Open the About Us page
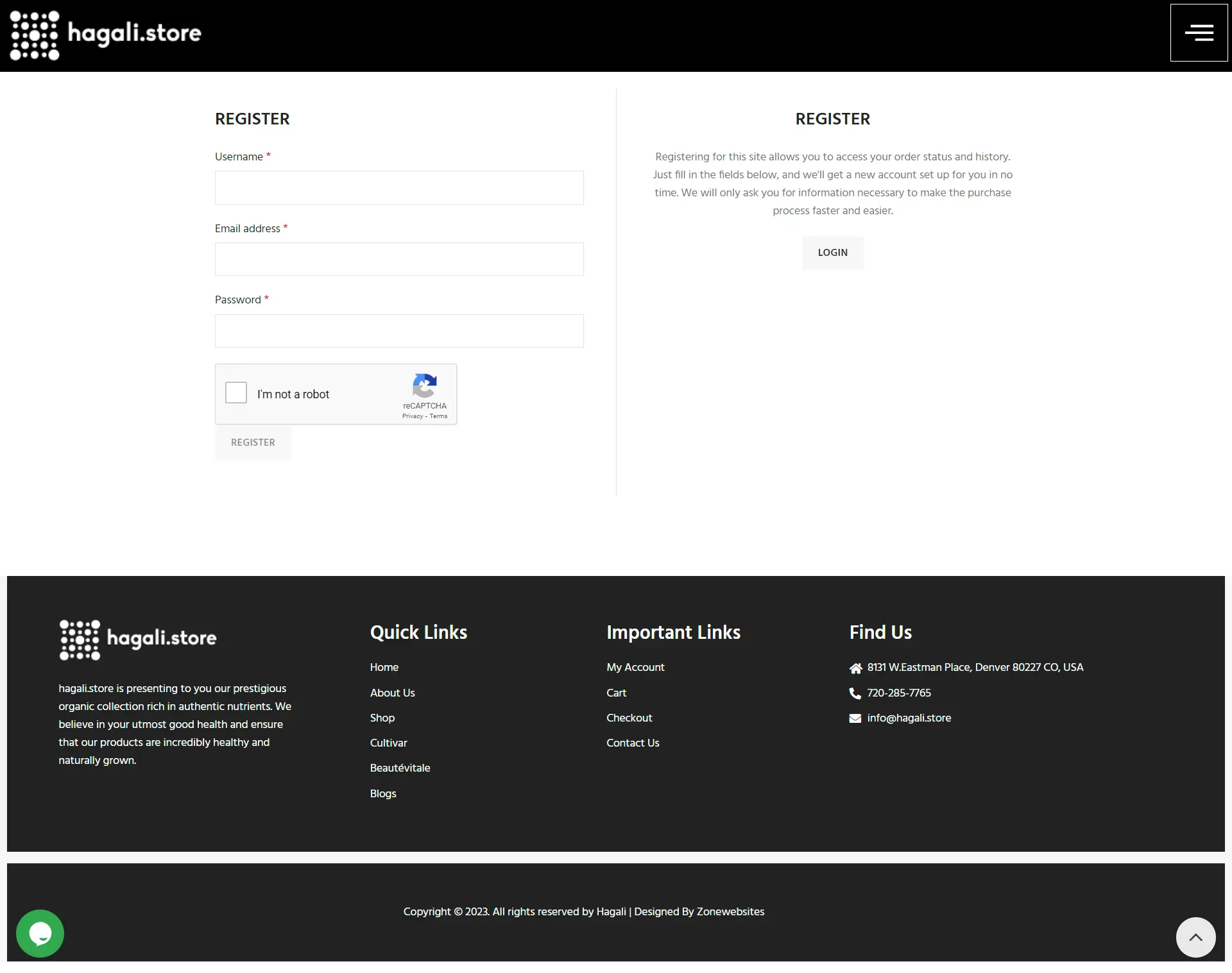The image size is (1232, 973). [x=392, y=693]
